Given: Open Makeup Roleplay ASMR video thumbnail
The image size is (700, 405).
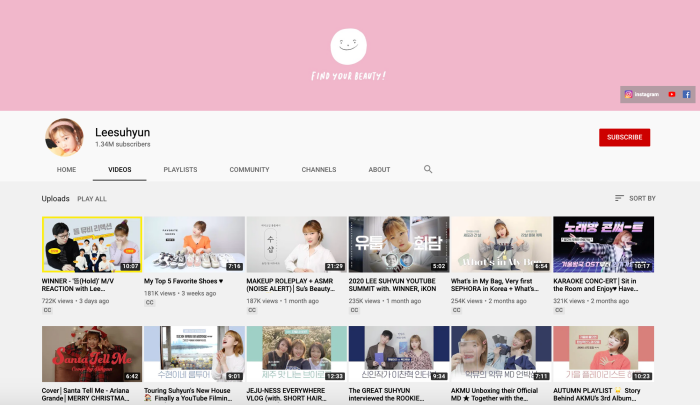Looking at the screenshot, I should [296, 244].
